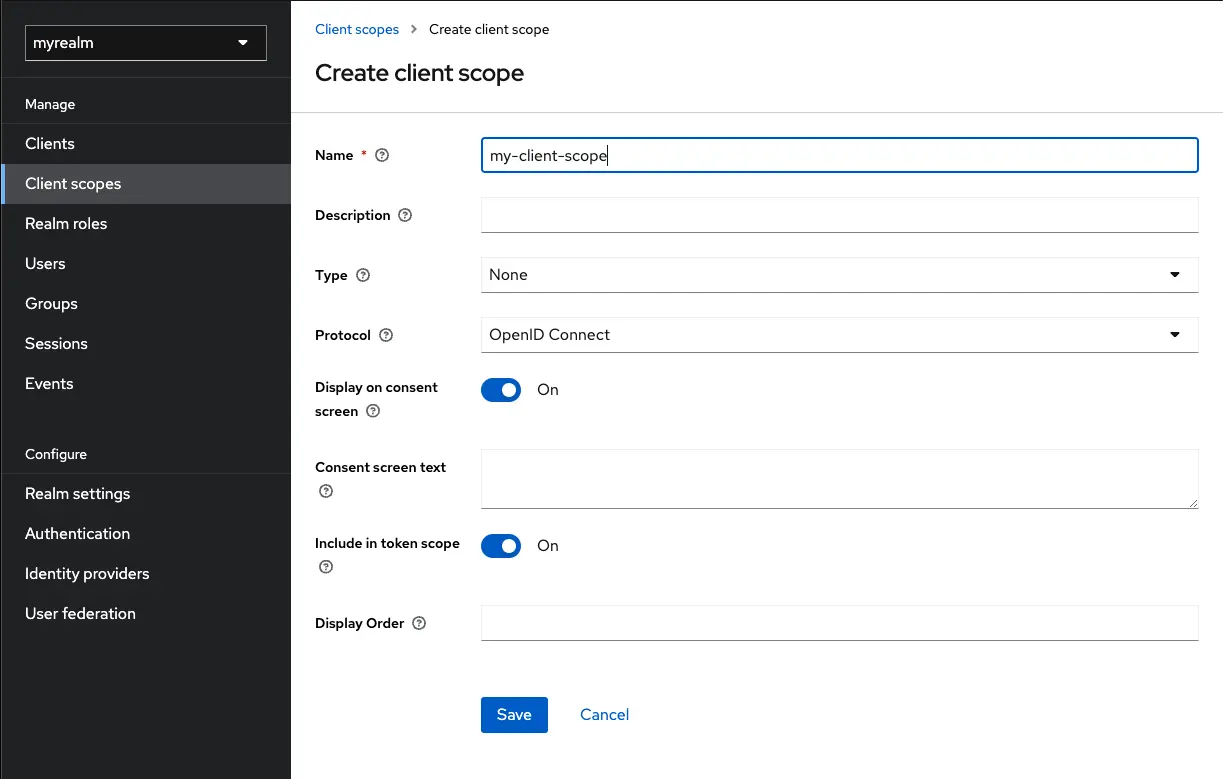Click the help icon next to Description
The width and height of the screenshot is (1223, 779).
point(403,215)
